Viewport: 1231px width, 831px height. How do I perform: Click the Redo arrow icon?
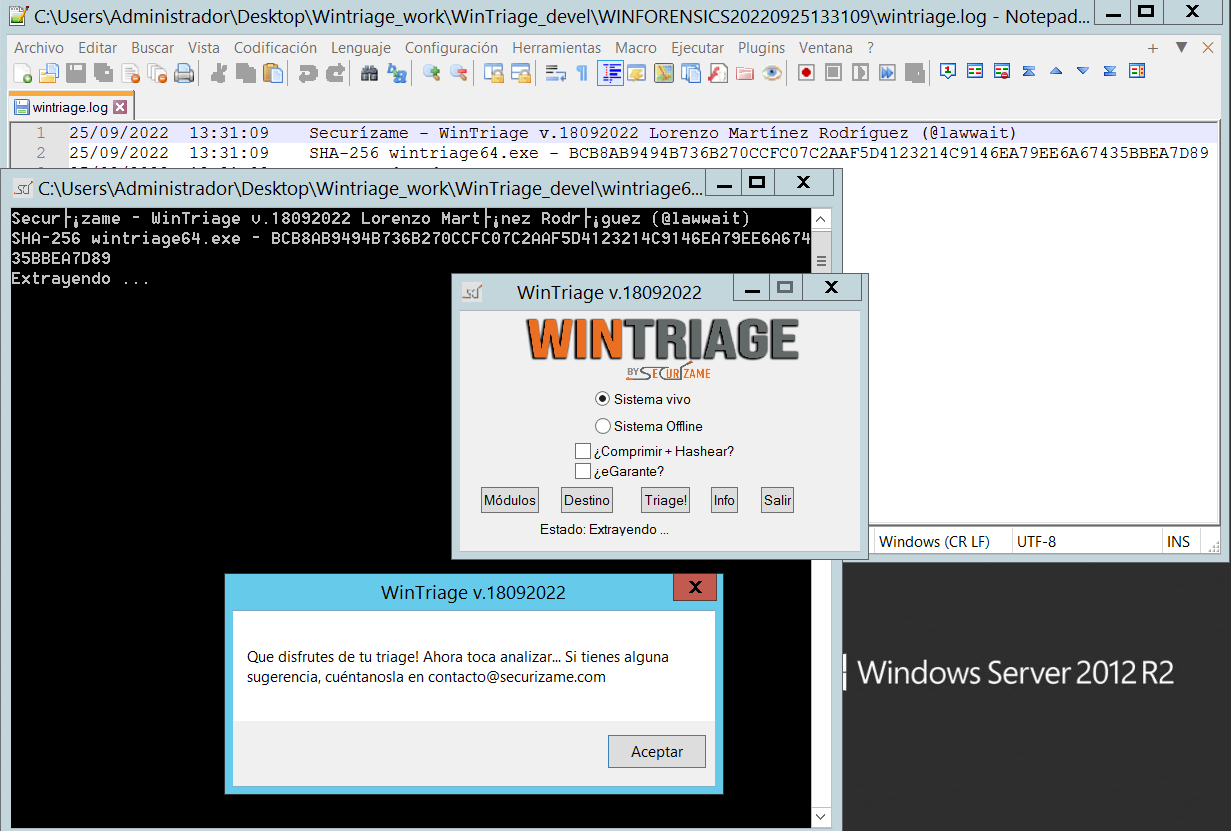click(x=335, y=72)
